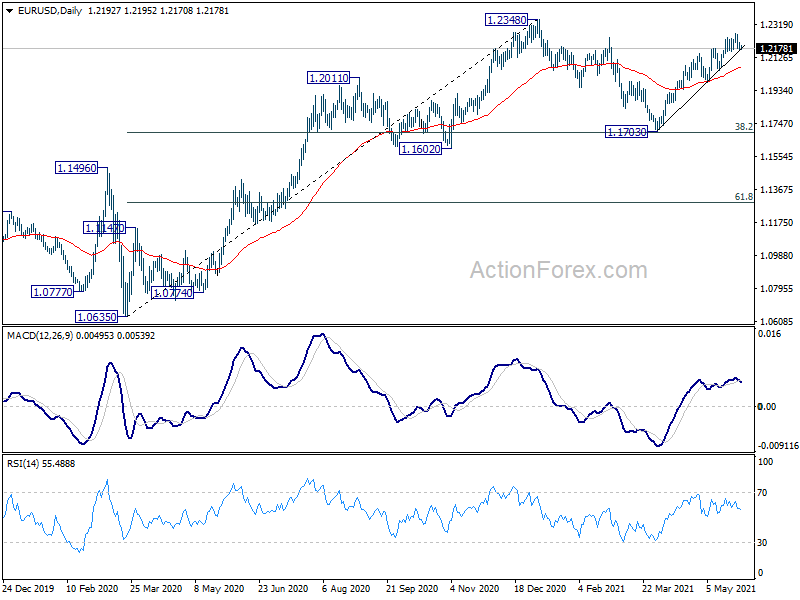Click the RSI 70 overbought level label
The width and height of the screenshot is (800, 600).
[x=762, y=493]
